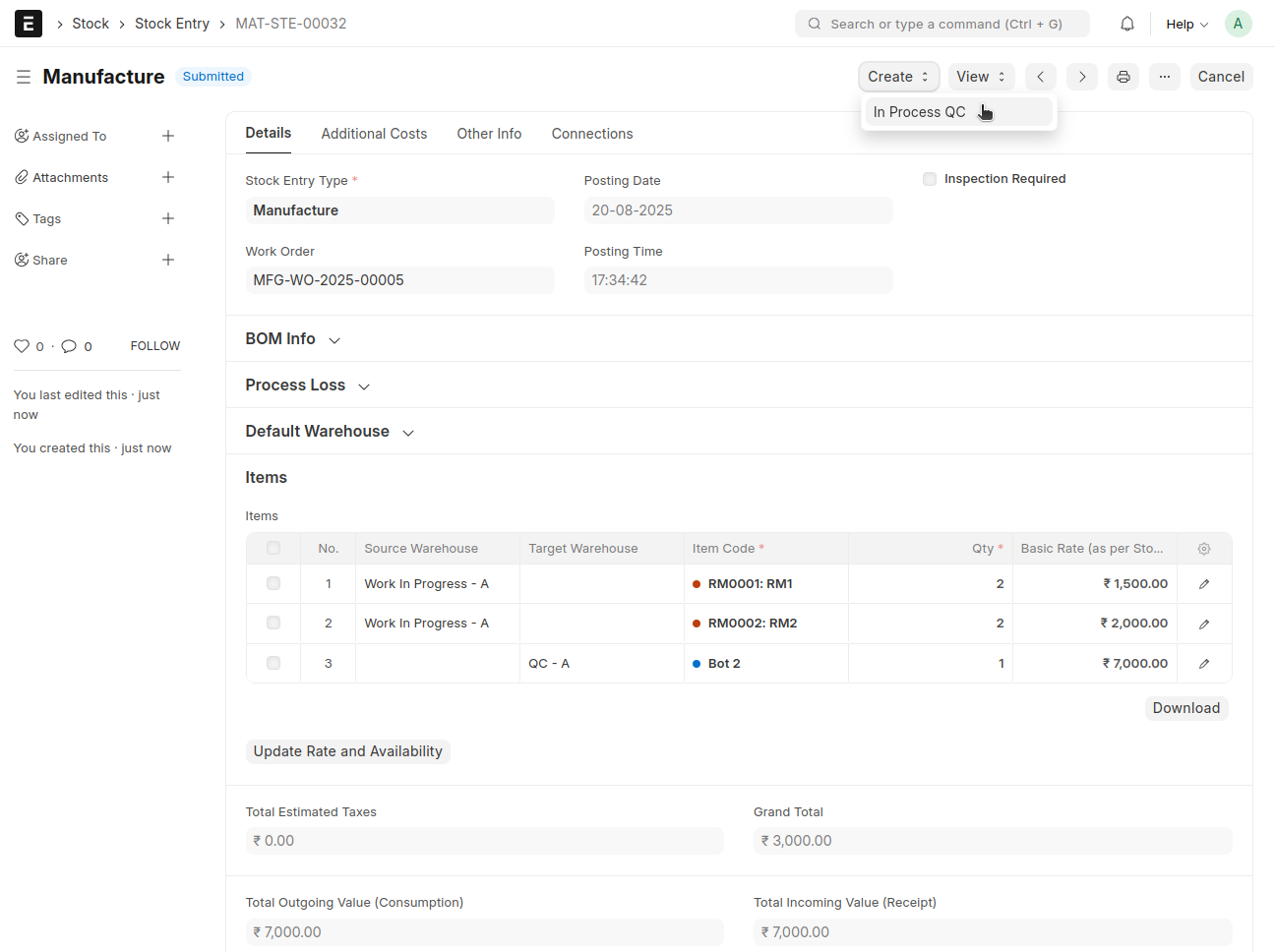Open the print icon in toolbar

point(1123,77)
